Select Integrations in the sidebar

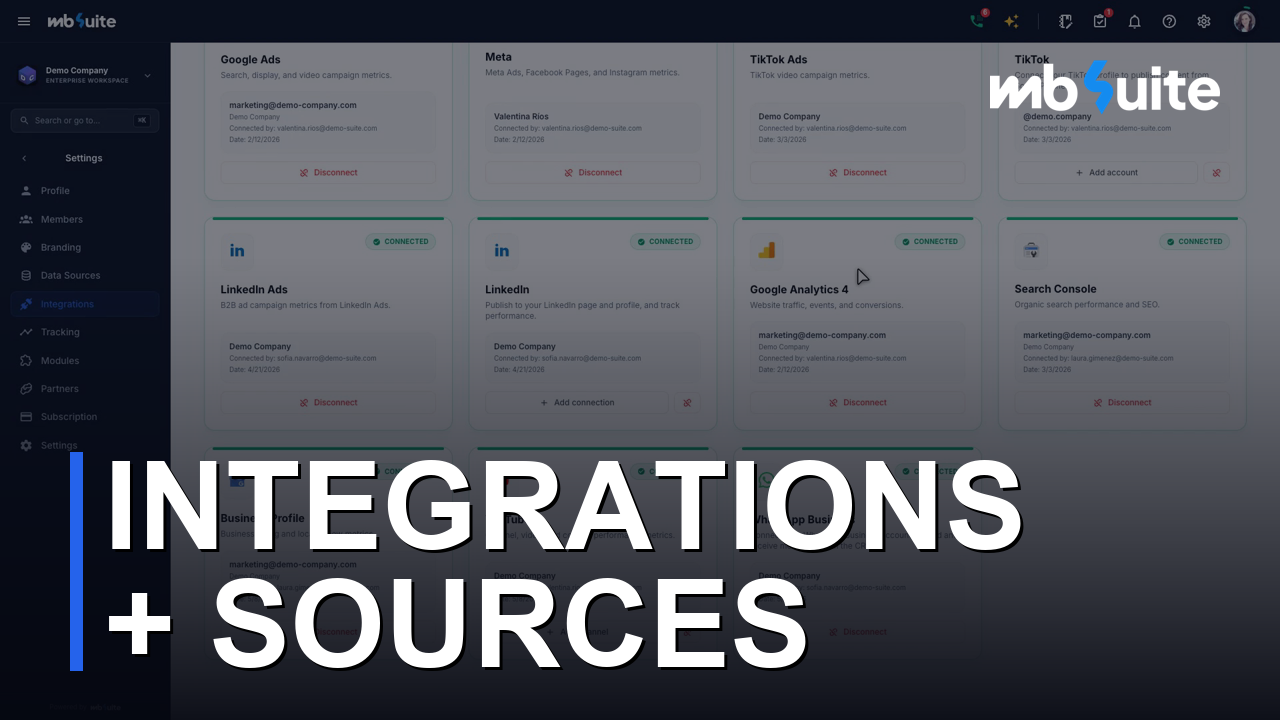85,304
